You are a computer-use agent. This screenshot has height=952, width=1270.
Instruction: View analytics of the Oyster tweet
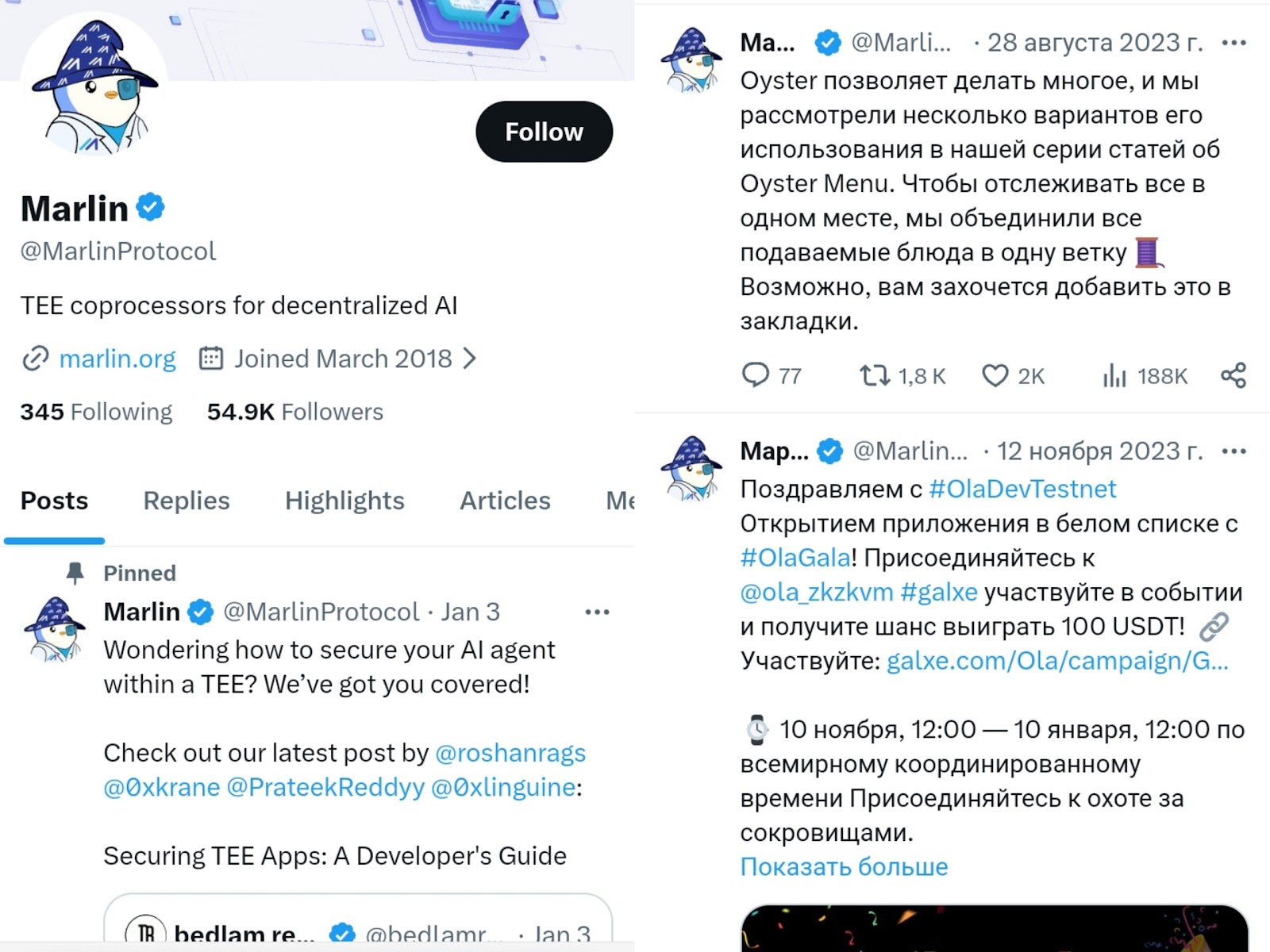point(1114,374)
